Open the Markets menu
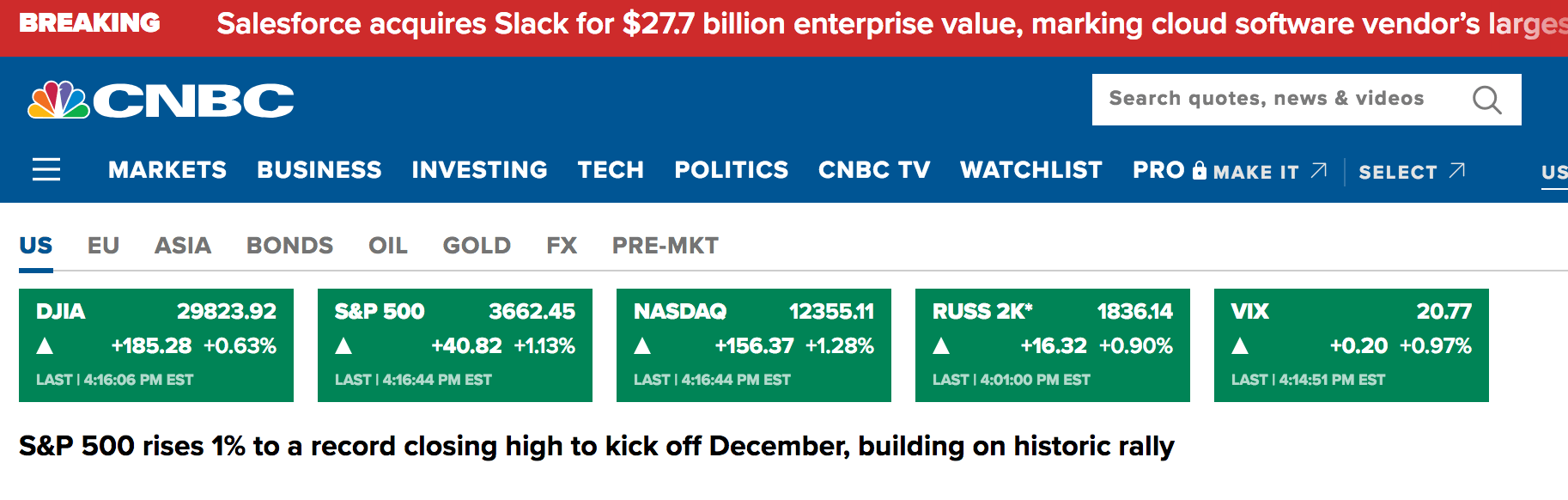The height and width of the screenshot is (500, 1568). point(167,170)
